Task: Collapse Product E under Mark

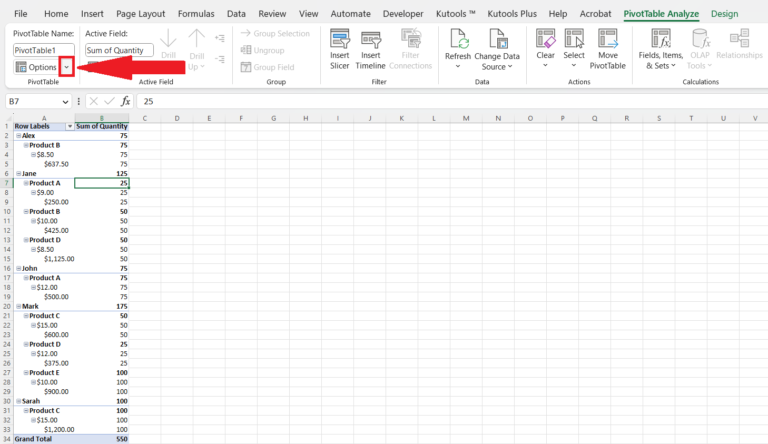Action: [26, 373]
